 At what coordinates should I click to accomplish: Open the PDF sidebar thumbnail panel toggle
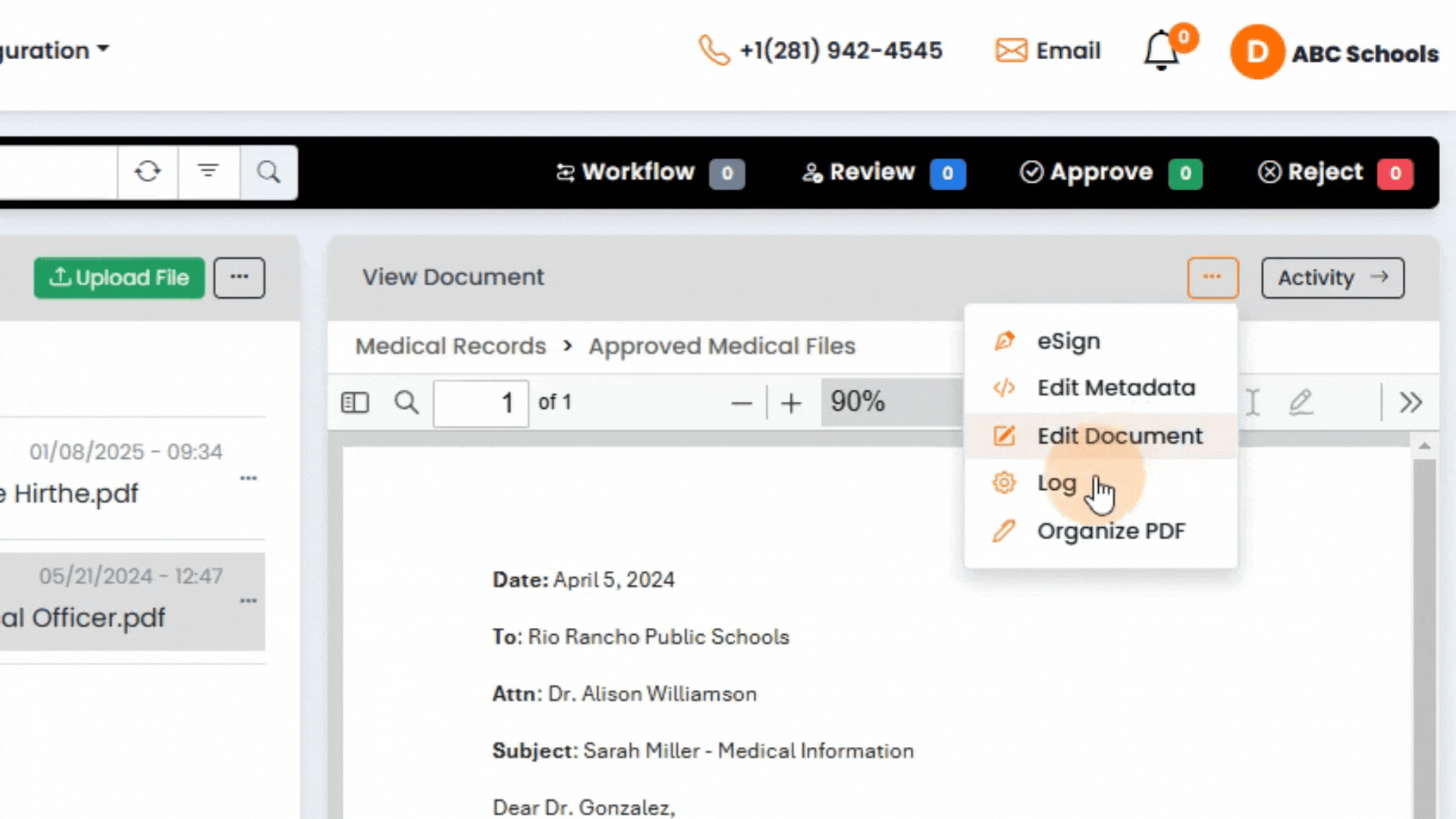355,403
